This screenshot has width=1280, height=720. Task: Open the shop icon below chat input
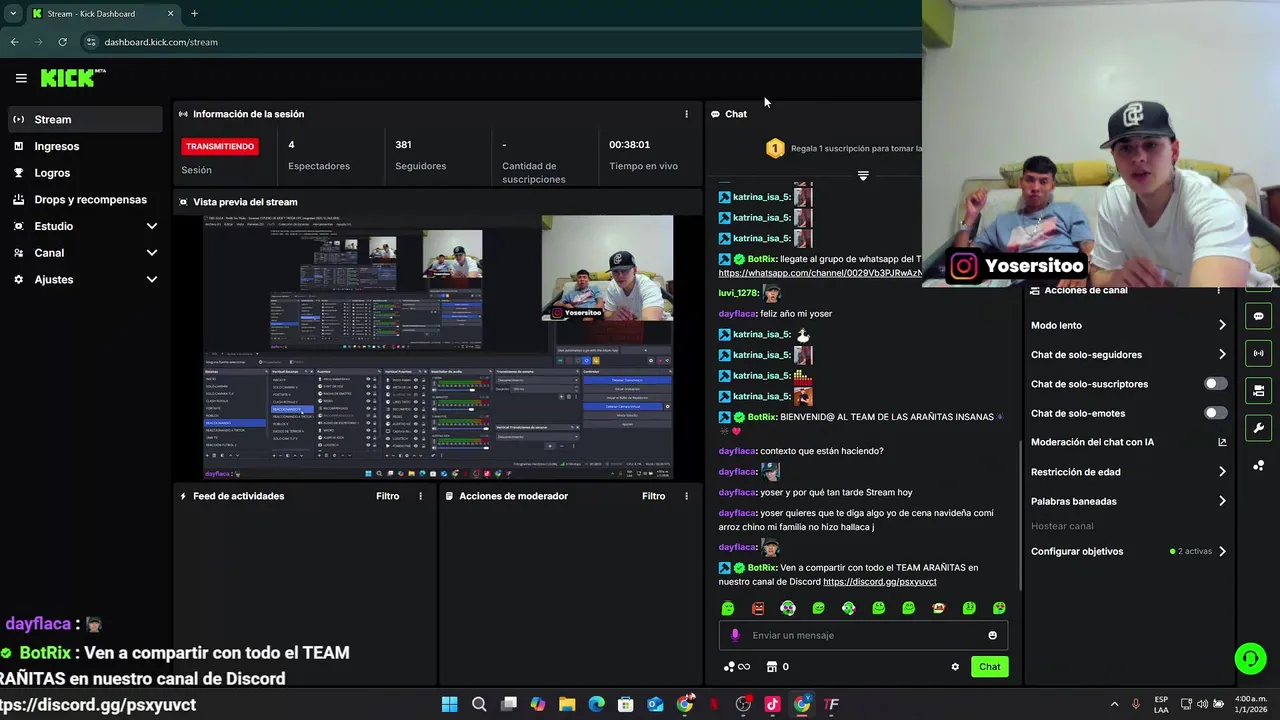tap(771, 667)
